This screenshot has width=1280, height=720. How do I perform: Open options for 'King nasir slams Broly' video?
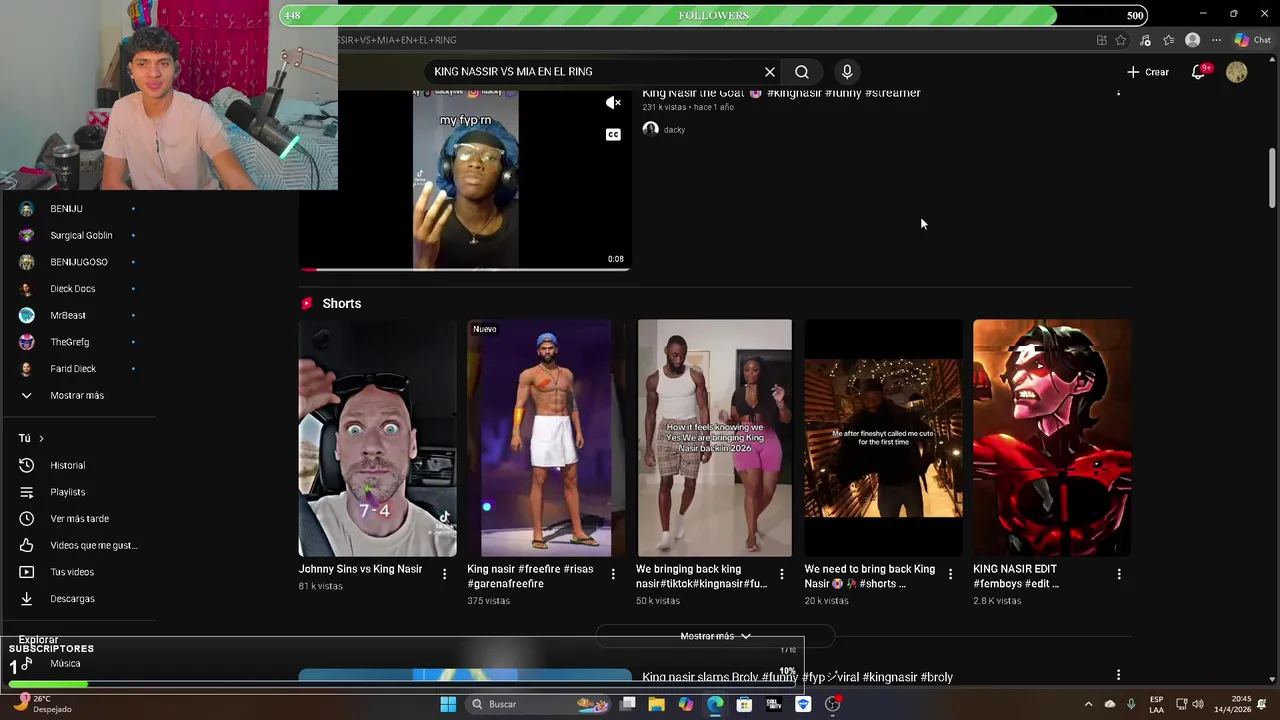coord(1118,675)
